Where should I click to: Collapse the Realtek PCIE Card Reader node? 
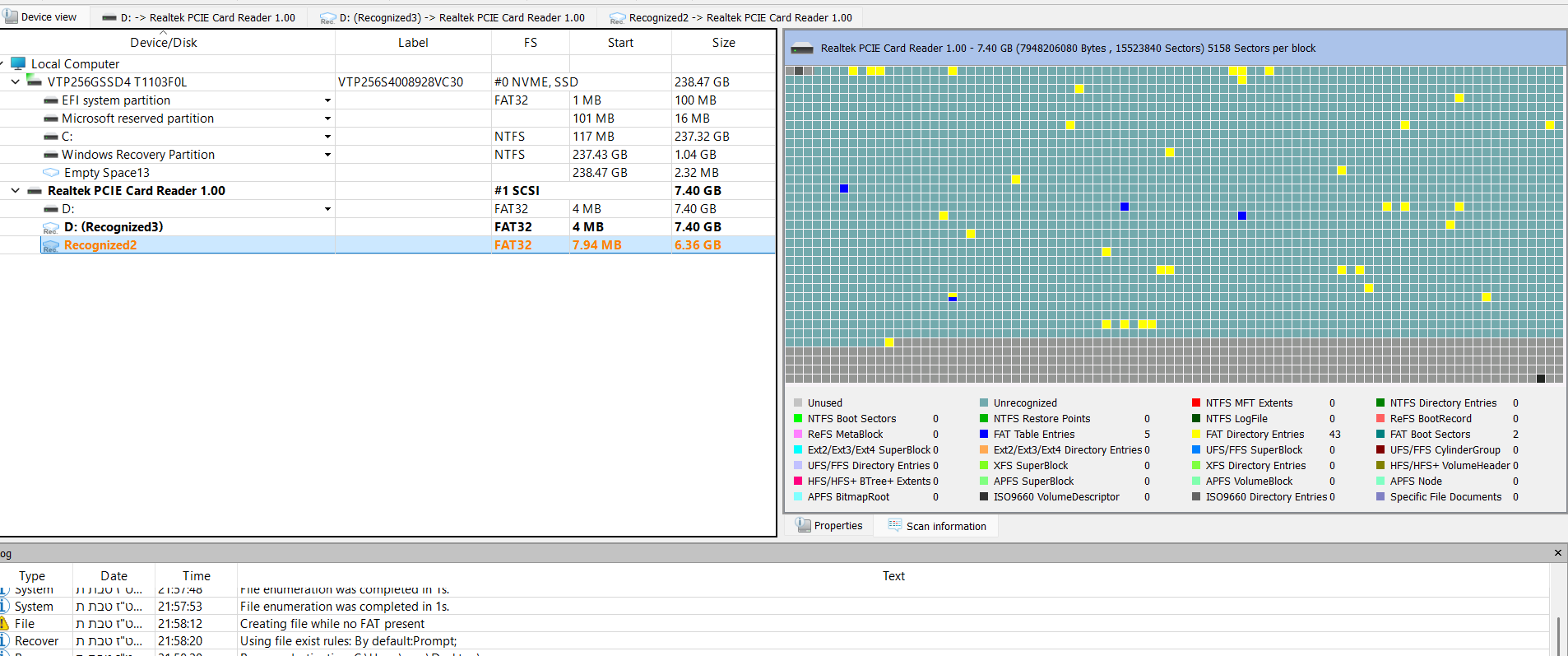(16, 190)
